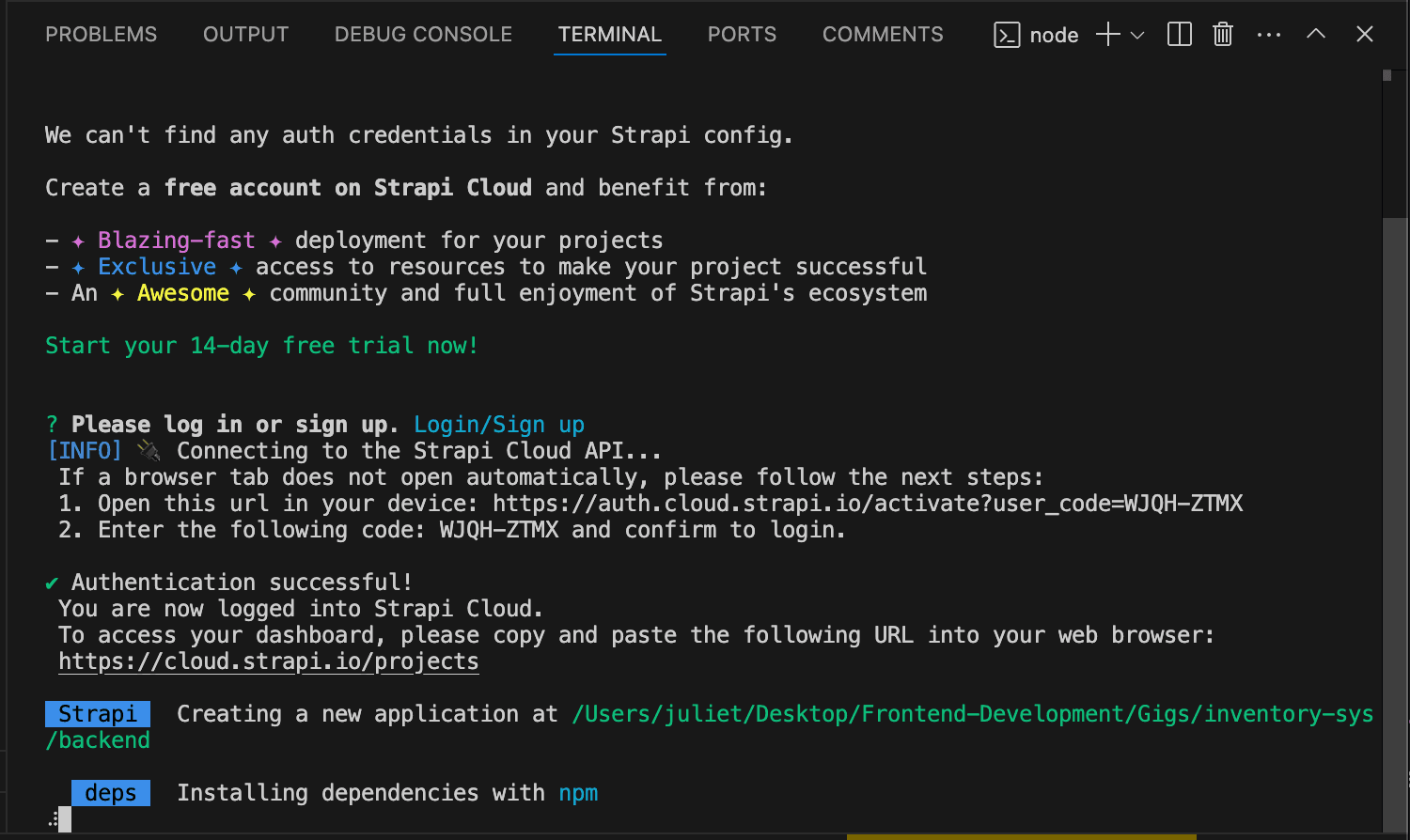Follow the cloud.strapi.io/projects link
The height and width of the screenshot is (840, 1410).
pyautogui.click(x=268, y=661)
